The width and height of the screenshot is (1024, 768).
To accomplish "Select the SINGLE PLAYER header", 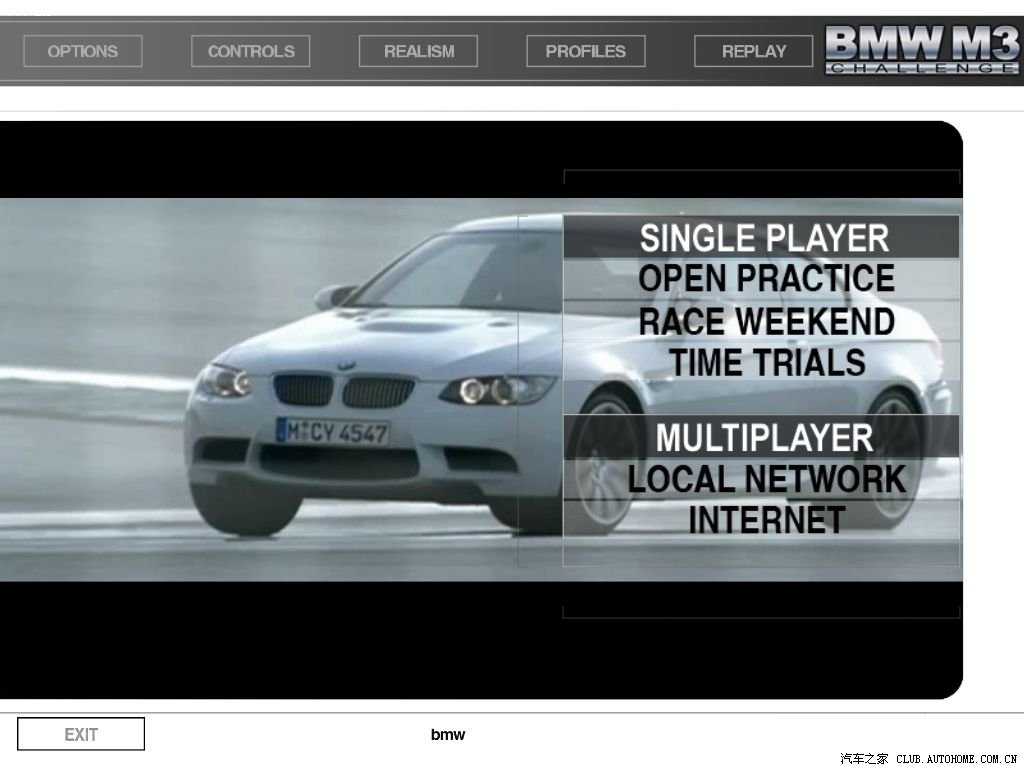I will (763, 238).
